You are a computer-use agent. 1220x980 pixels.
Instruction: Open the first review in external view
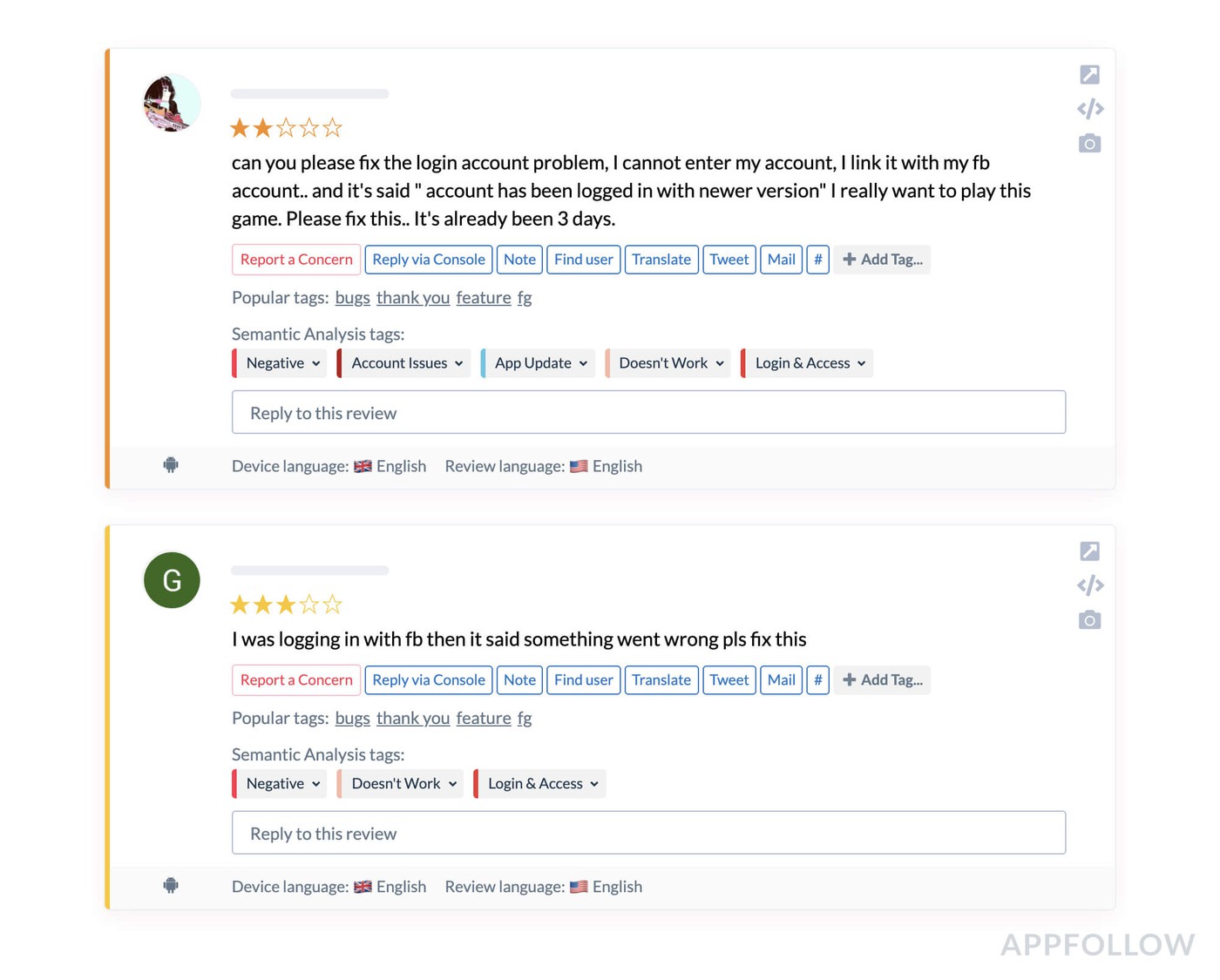(1089, 75)
